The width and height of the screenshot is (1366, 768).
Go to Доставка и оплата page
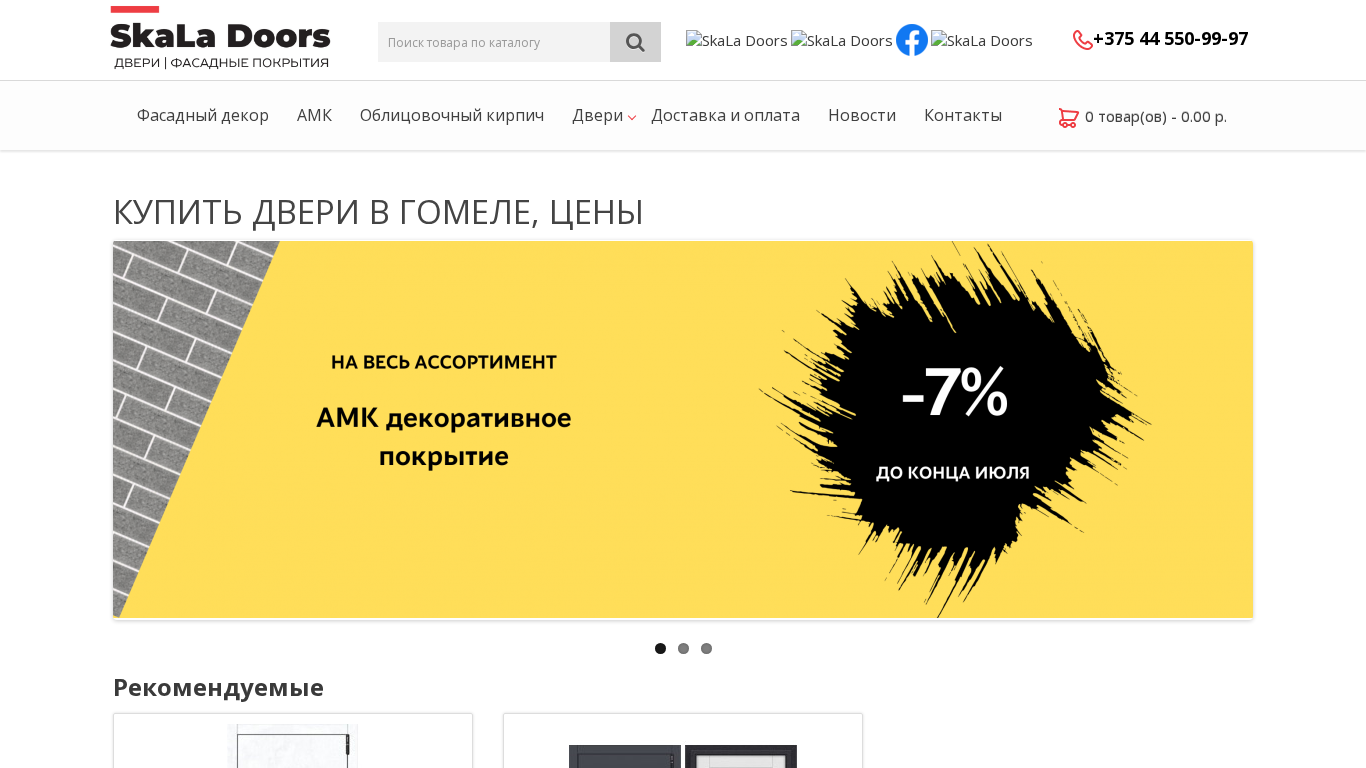click(725, 115)
